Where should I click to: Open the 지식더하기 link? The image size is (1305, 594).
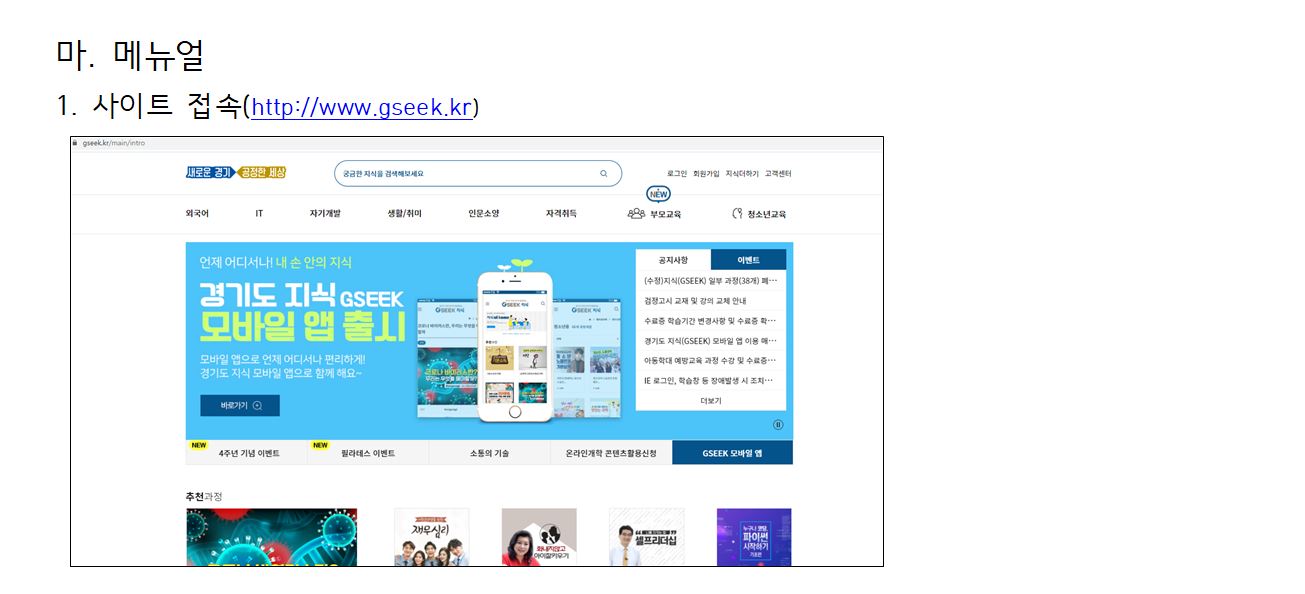[742, 174]
